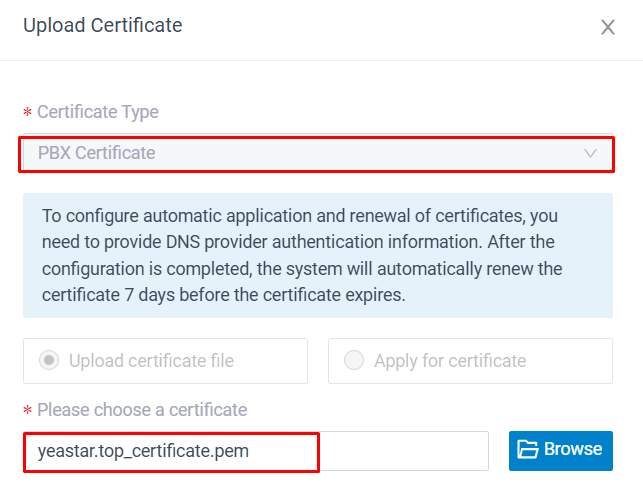The height and width of the screenshot is (489, 643).
Task: Click the folder icon inside Browse
Action: 527,449
